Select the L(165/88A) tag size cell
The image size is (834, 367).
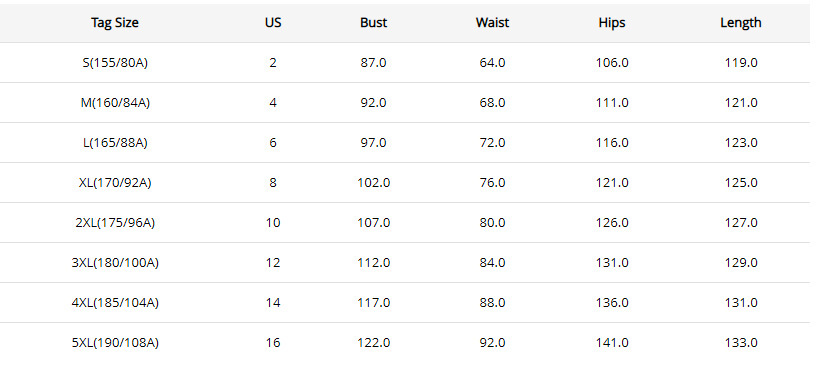pyautogui.click(x=115, y=143)
